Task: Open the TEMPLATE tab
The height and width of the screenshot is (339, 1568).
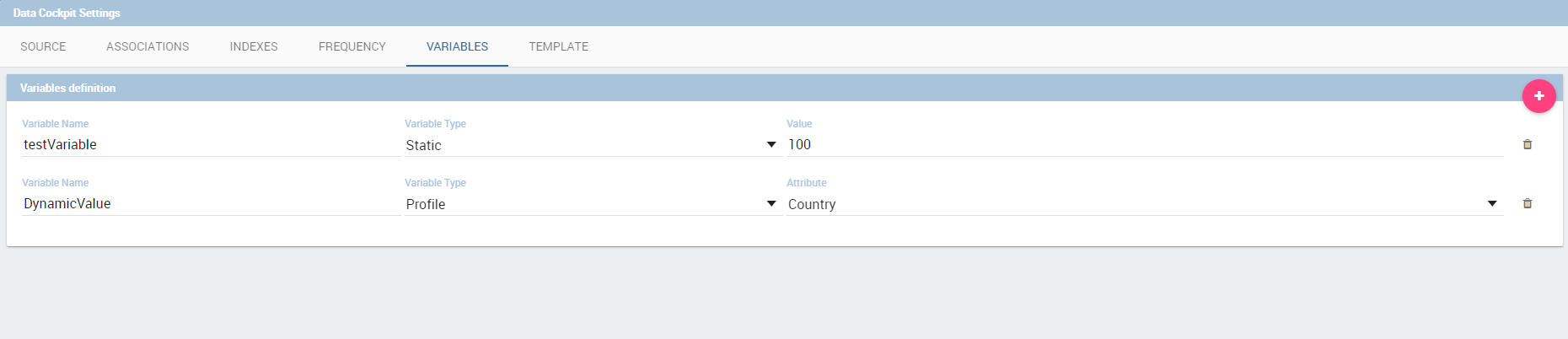Action: click(559, 46)
